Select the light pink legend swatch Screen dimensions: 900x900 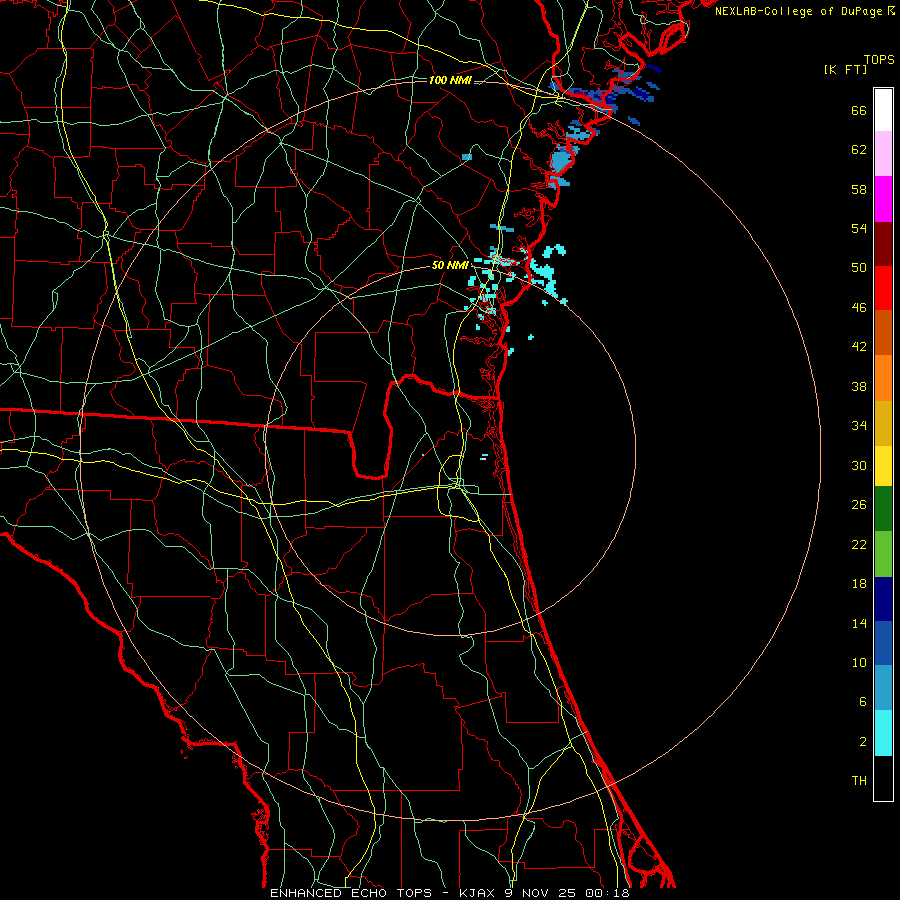(x=883, y=154)
